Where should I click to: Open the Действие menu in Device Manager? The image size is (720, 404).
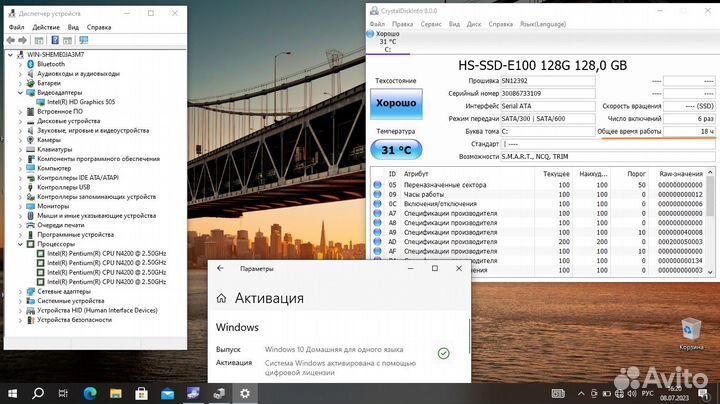point(46,28)
